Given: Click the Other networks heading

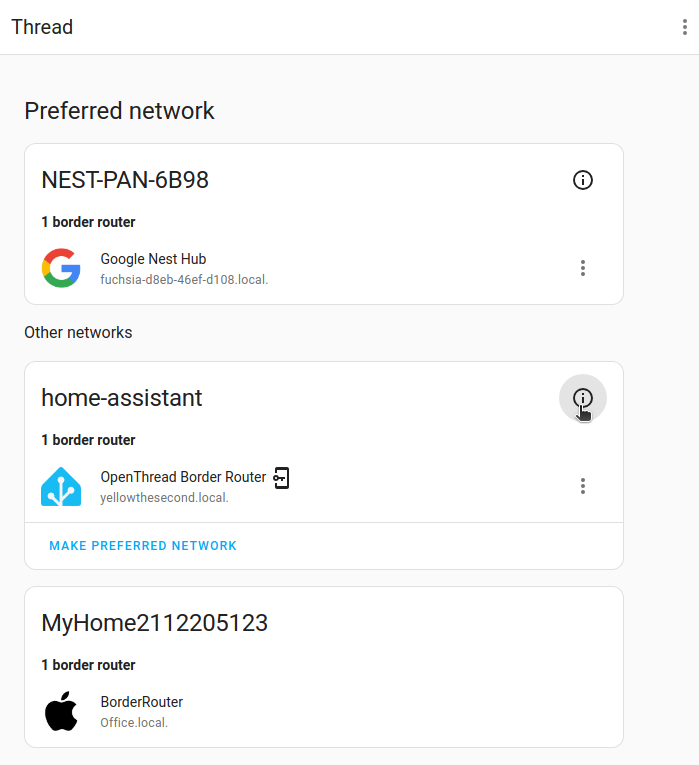Looking at the screenshot, I should (78, 332).
